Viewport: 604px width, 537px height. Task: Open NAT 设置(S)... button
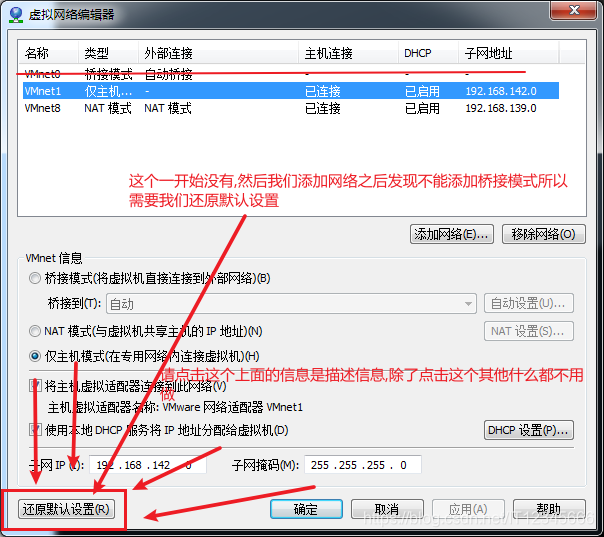[528, 331]
